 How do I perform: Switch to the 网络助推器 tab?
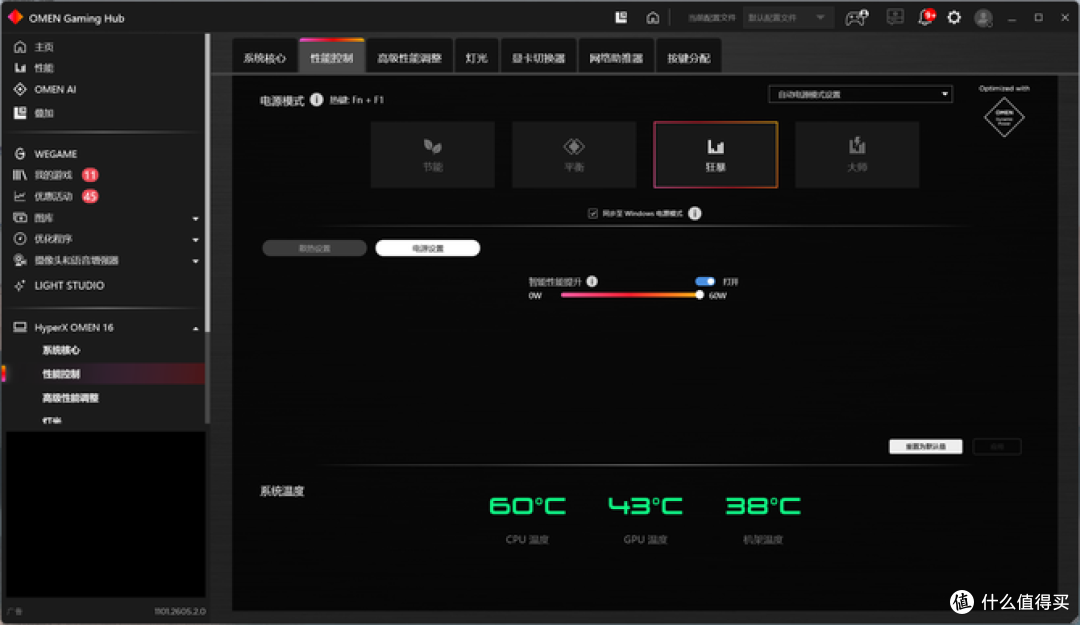[616, 58]
